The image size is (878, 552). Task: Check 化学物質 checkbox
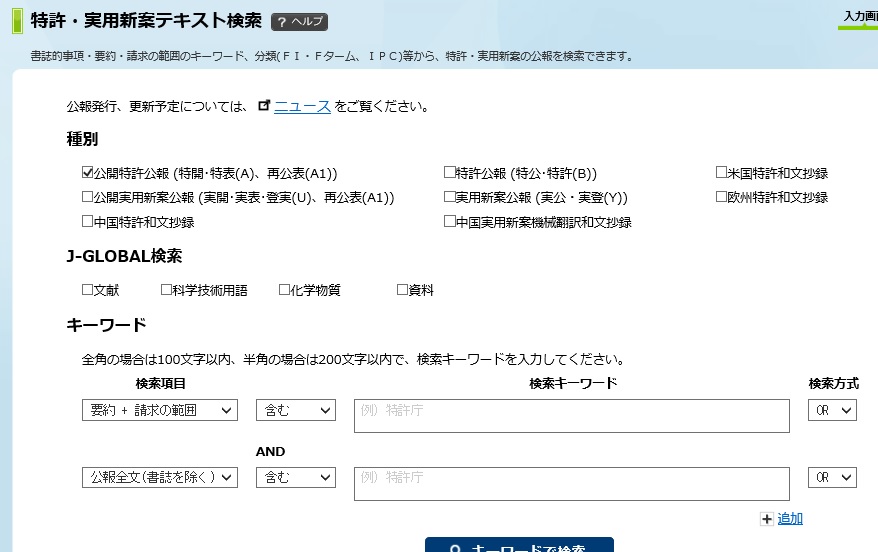coord(284,289)
